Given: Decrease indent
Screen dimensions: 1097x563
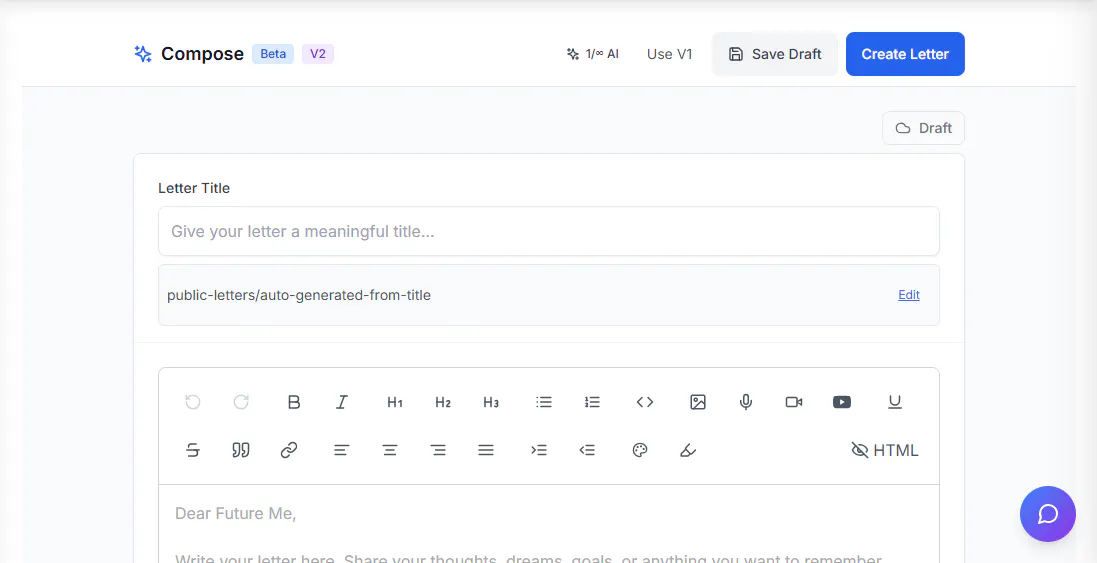Looking at the screenshot, I should point(587,450).
